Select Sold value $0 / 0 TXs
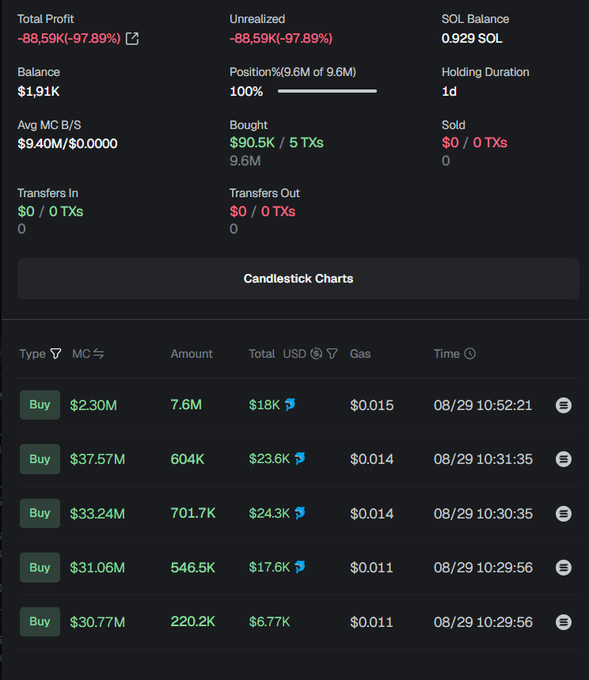The image size is (589, 680). 474,143
